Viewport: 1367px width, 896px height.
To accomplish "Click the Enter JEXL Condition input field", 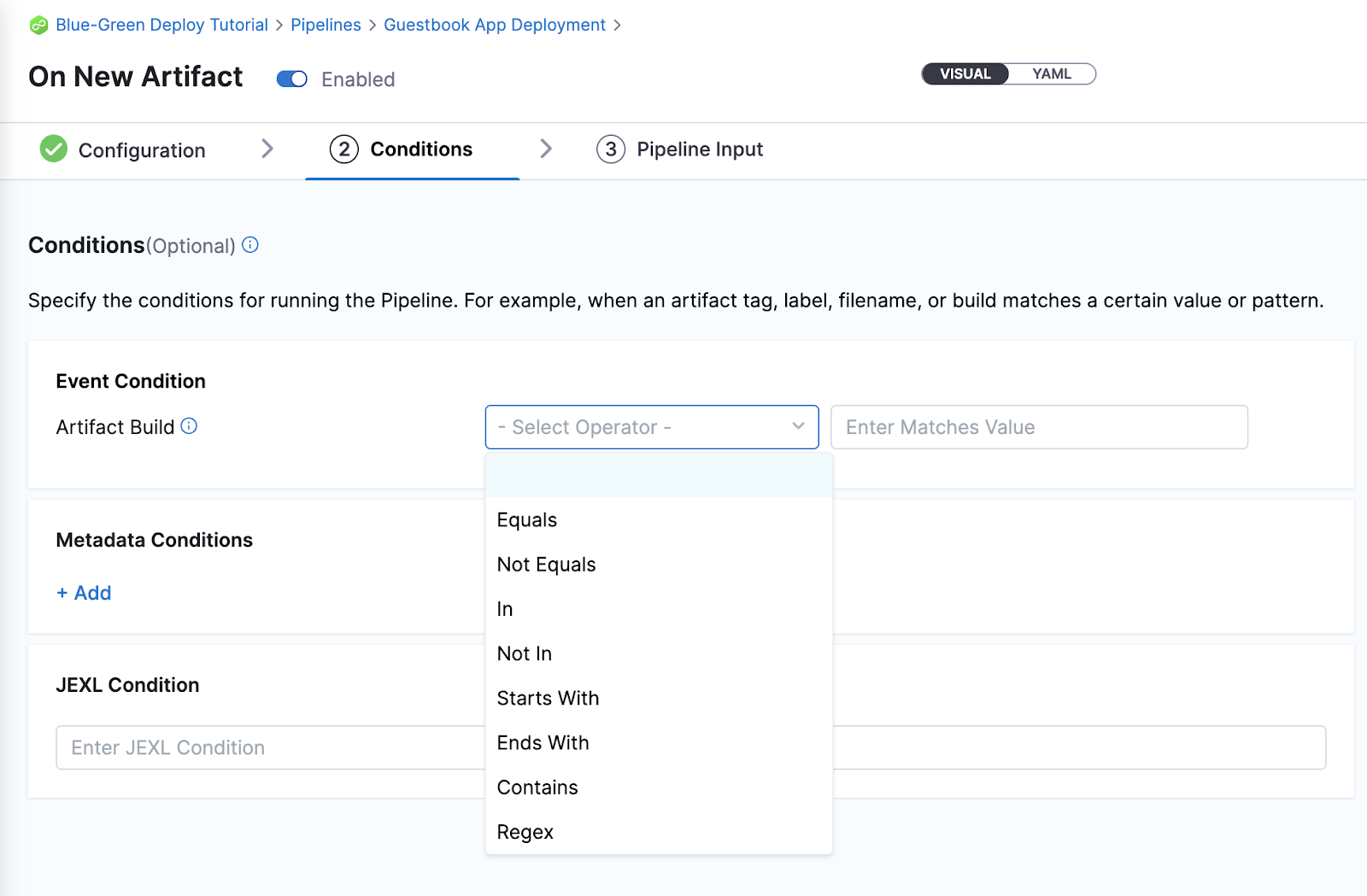I will point(256,747).
